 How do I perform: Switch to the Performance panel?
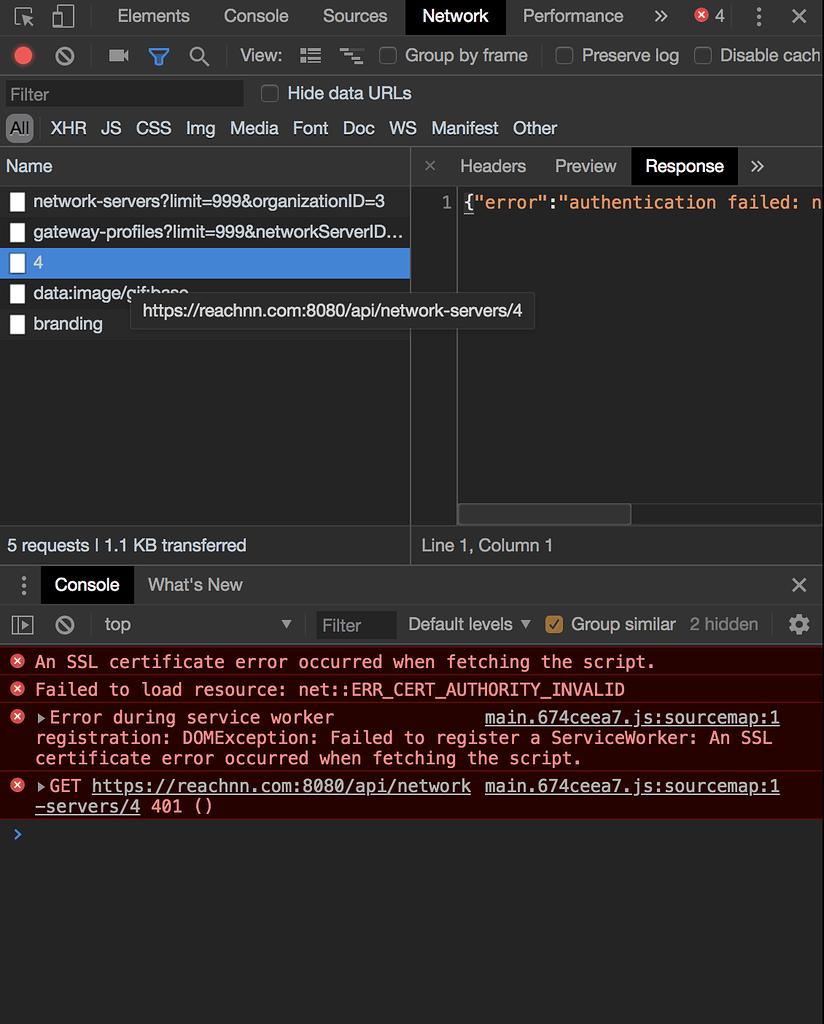[x=573, y=16]
